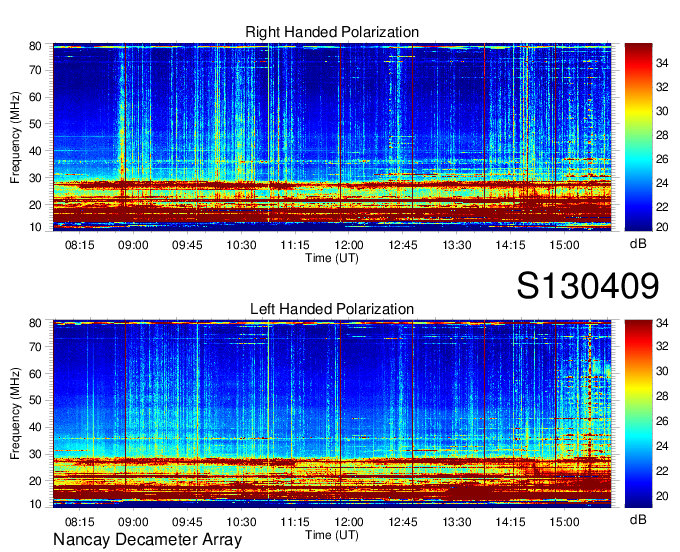Click the 34 dB value on Right Handed colorbar
Screen dimensions: 680x552
pos(662,63)
